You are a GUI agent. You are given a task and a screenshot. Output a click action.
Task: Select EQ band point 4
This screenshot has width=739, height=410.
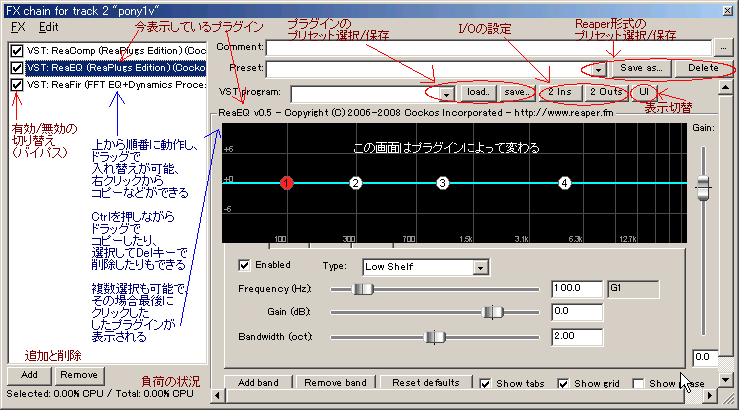pos(565,183)
